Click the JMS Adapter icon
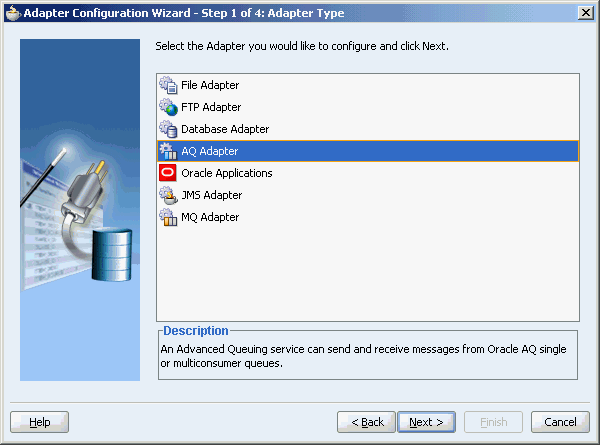 click(168, 195)
